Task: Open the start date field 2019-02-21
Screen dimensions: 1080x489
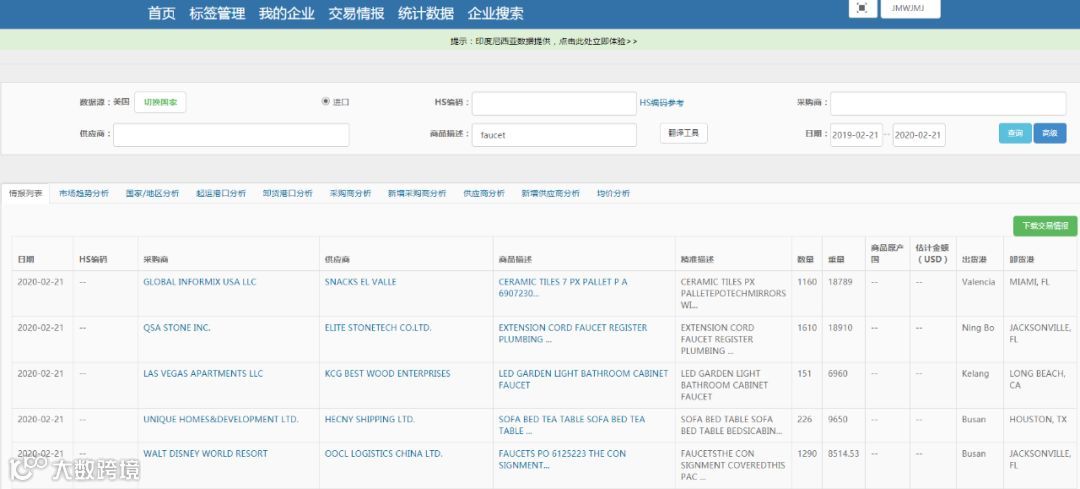Action: [856, 135]
